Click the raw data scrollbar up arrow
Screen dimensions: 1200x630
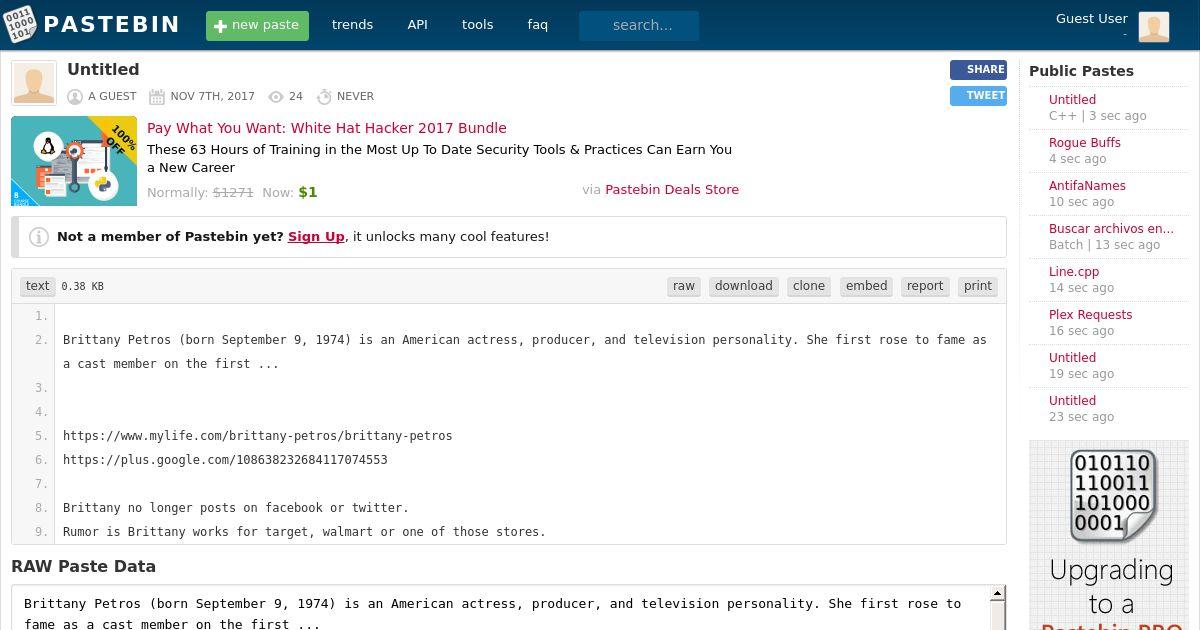tap(997, 595)
